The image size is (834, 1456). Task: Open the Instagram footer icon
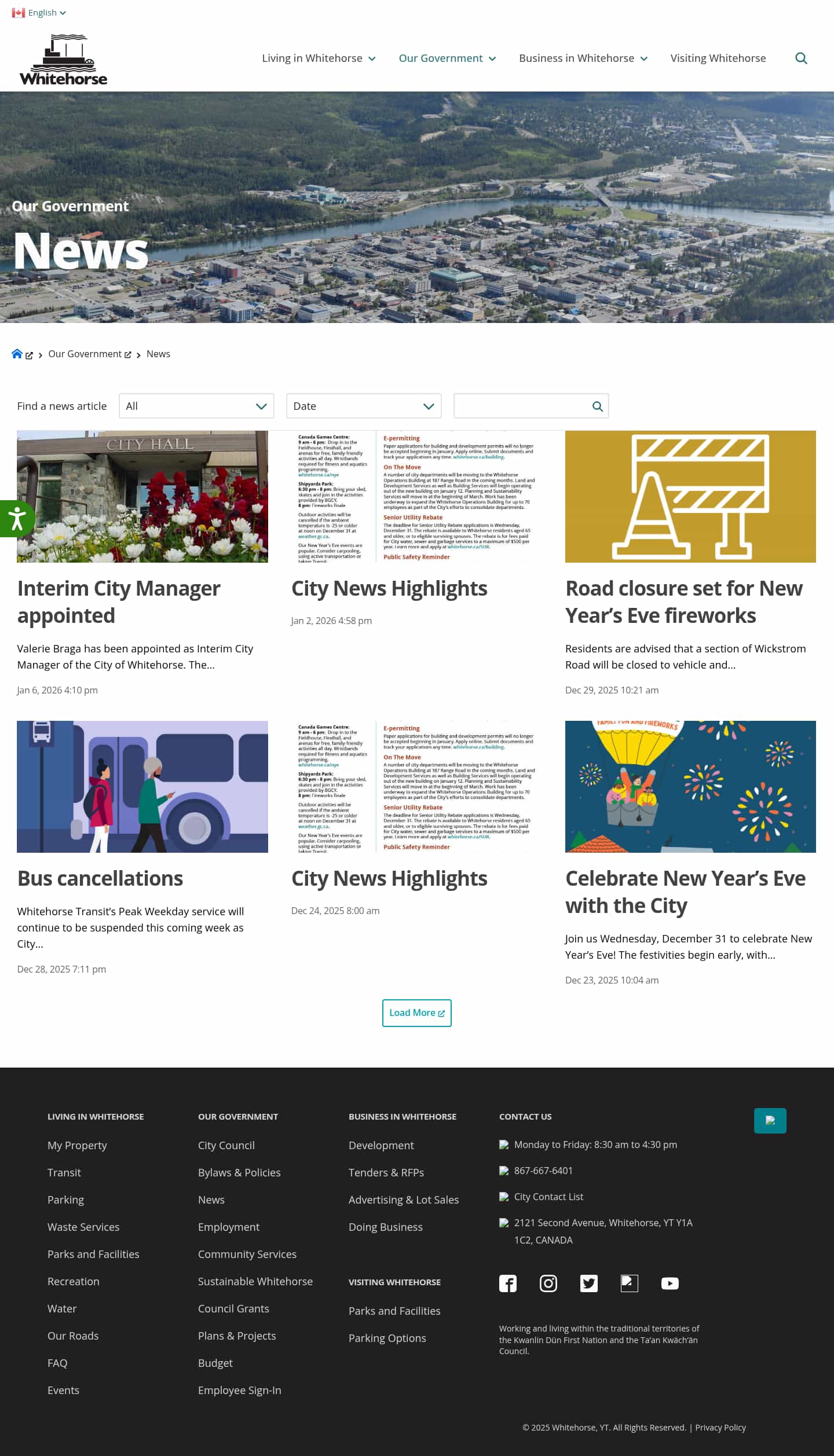click(548, 1283)
